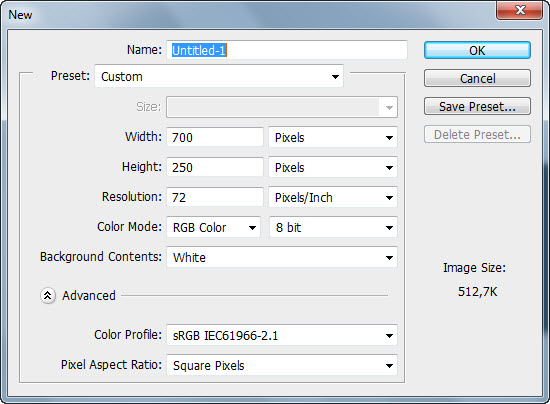Click the Resolution field showing 72
The height and width of the screenshot is (404, 550).
tap(215, 197)
